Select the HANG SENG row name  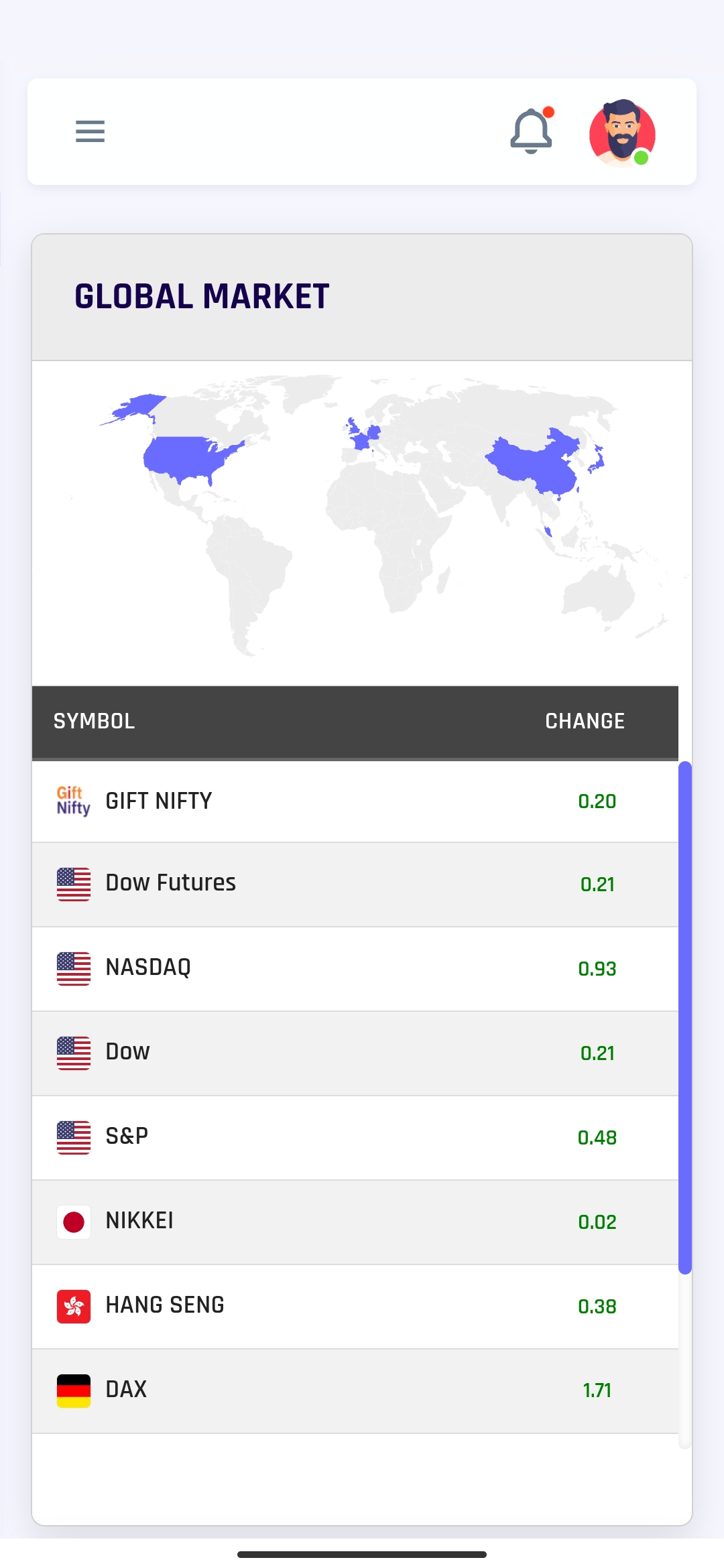click(165, 1305)
